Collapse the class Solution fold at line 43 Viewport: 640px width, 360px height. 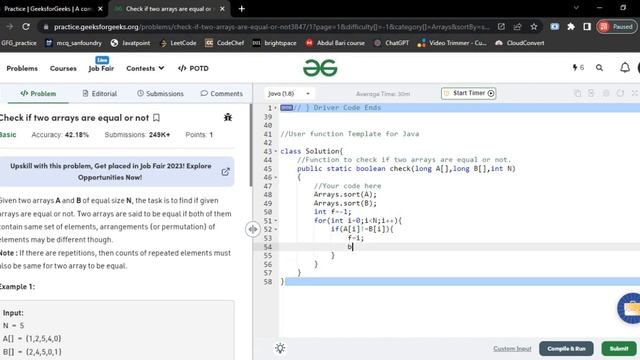pos(276,151)
